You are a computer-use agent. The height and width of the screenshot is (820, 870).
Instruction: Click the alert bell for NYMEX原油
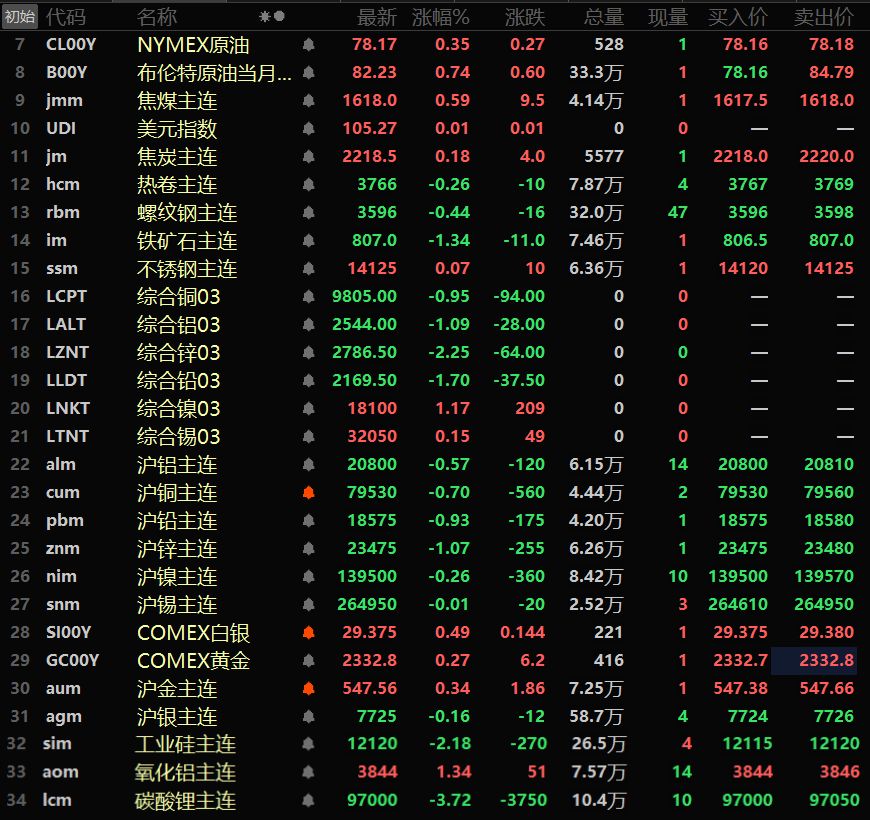(x=308, y=45)
